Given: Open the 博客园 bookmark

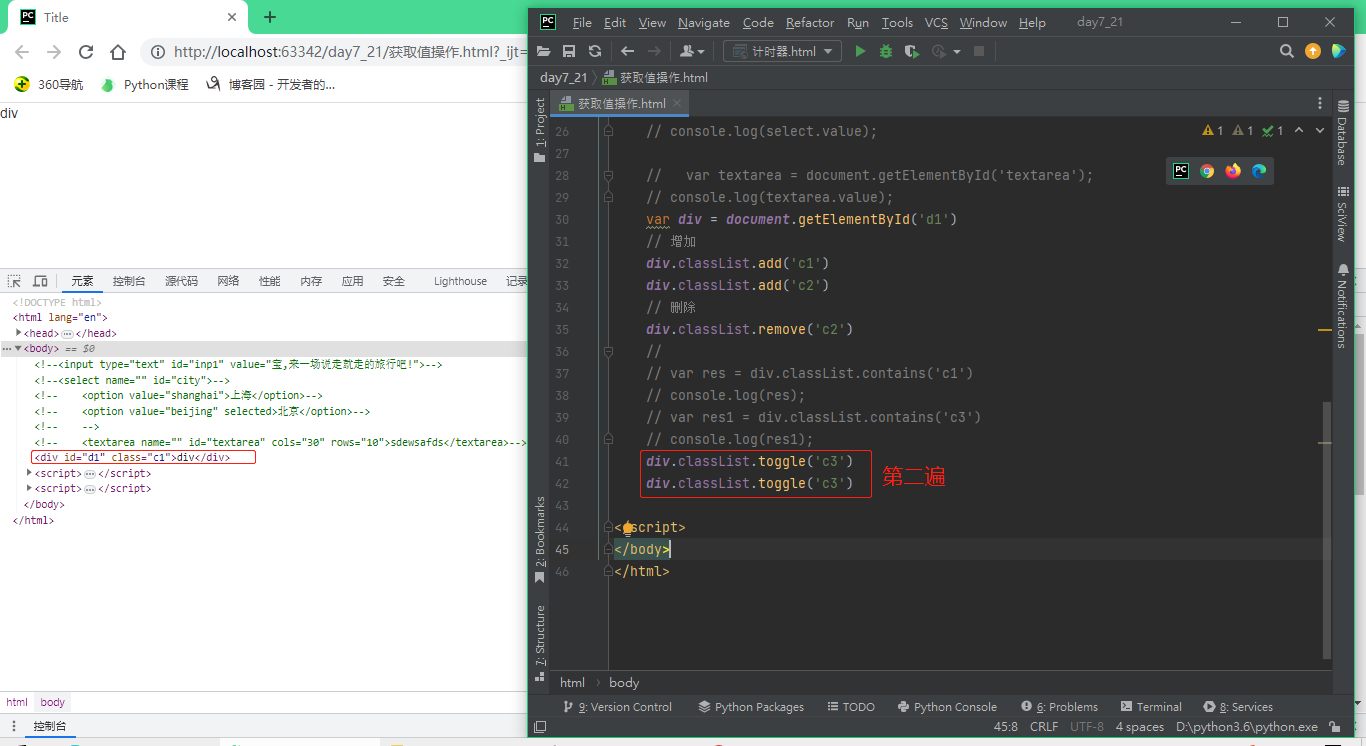Looking at the screenshot, I should coord(270,85).
